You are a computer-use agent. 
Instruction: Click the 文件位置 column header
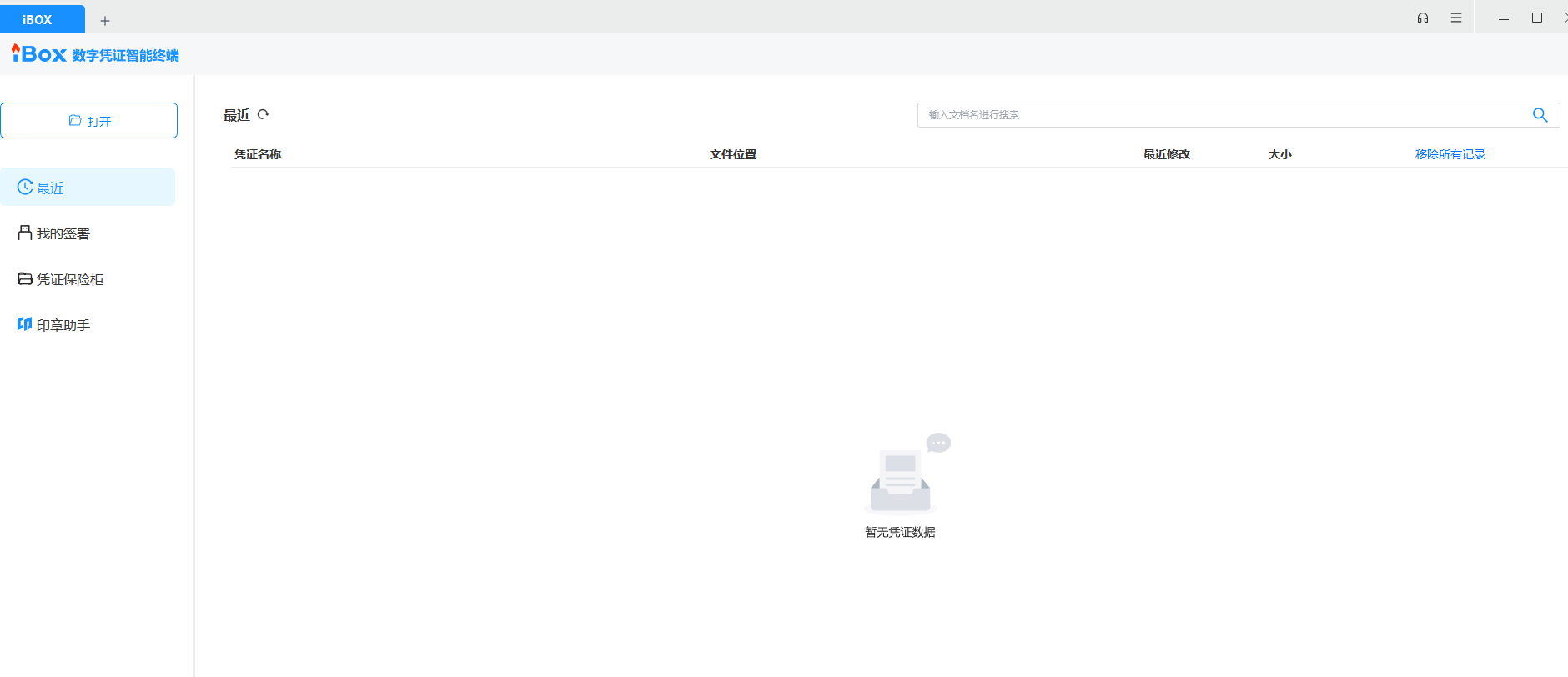click(732, 154)
